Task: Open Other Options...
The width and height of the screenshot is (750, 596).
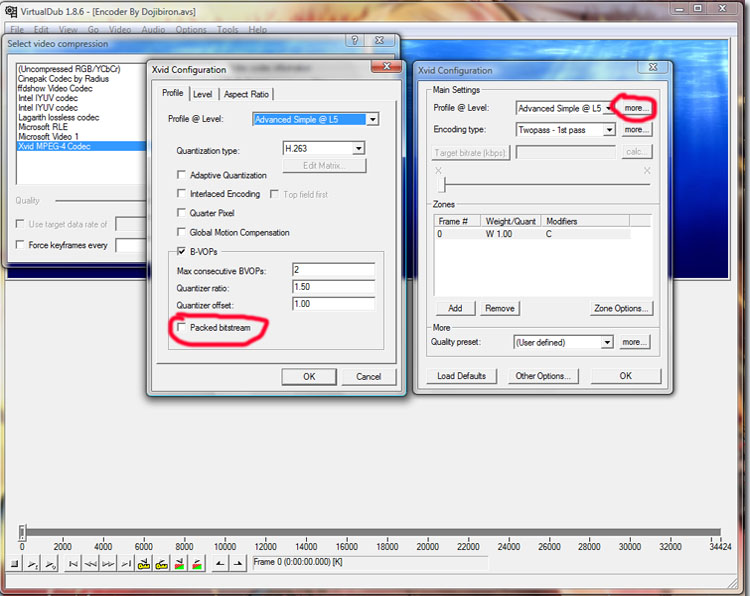Action: (543, 376)
